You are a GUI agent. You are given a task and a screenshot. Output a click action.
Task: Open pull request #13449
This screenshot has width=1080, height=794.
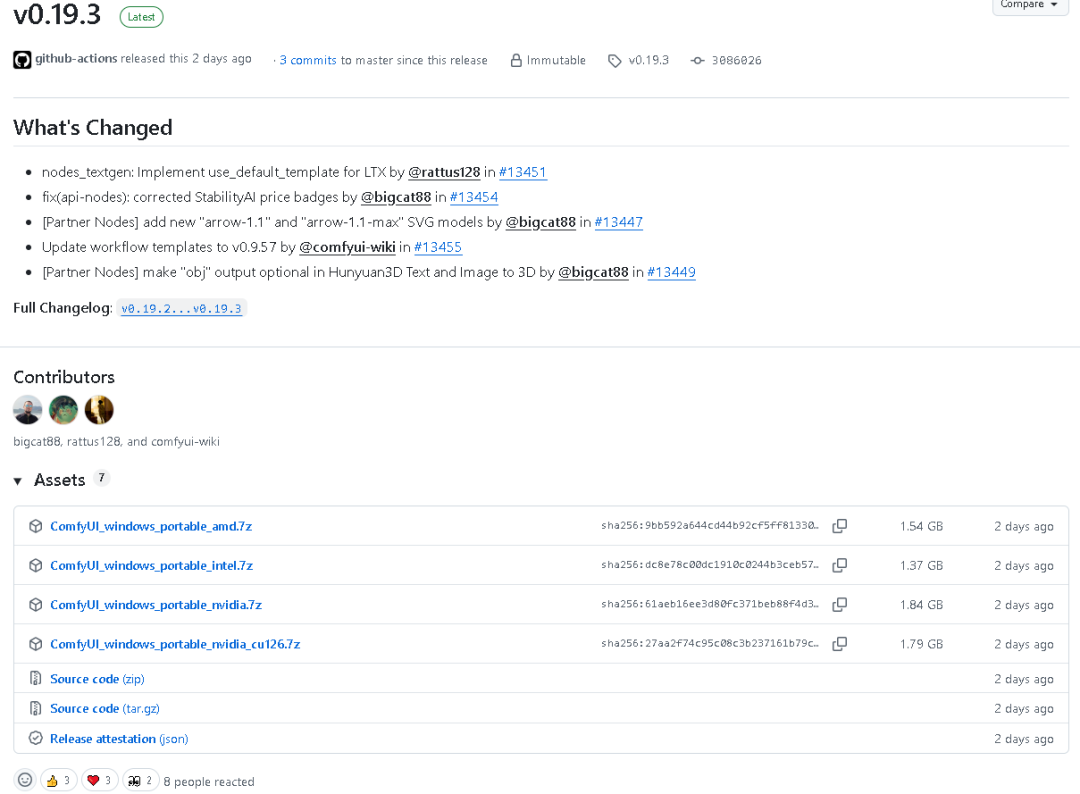(672, 272)
